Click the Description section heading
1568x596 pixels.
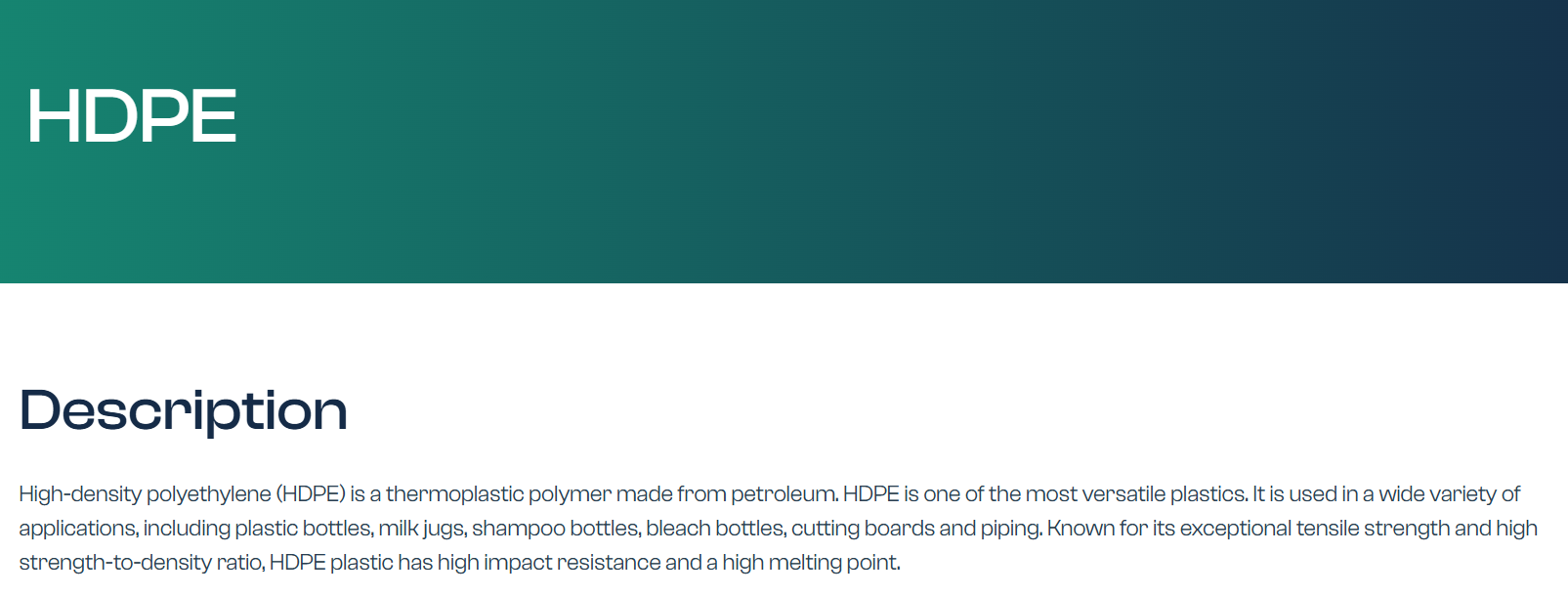[x=184, y=410]
